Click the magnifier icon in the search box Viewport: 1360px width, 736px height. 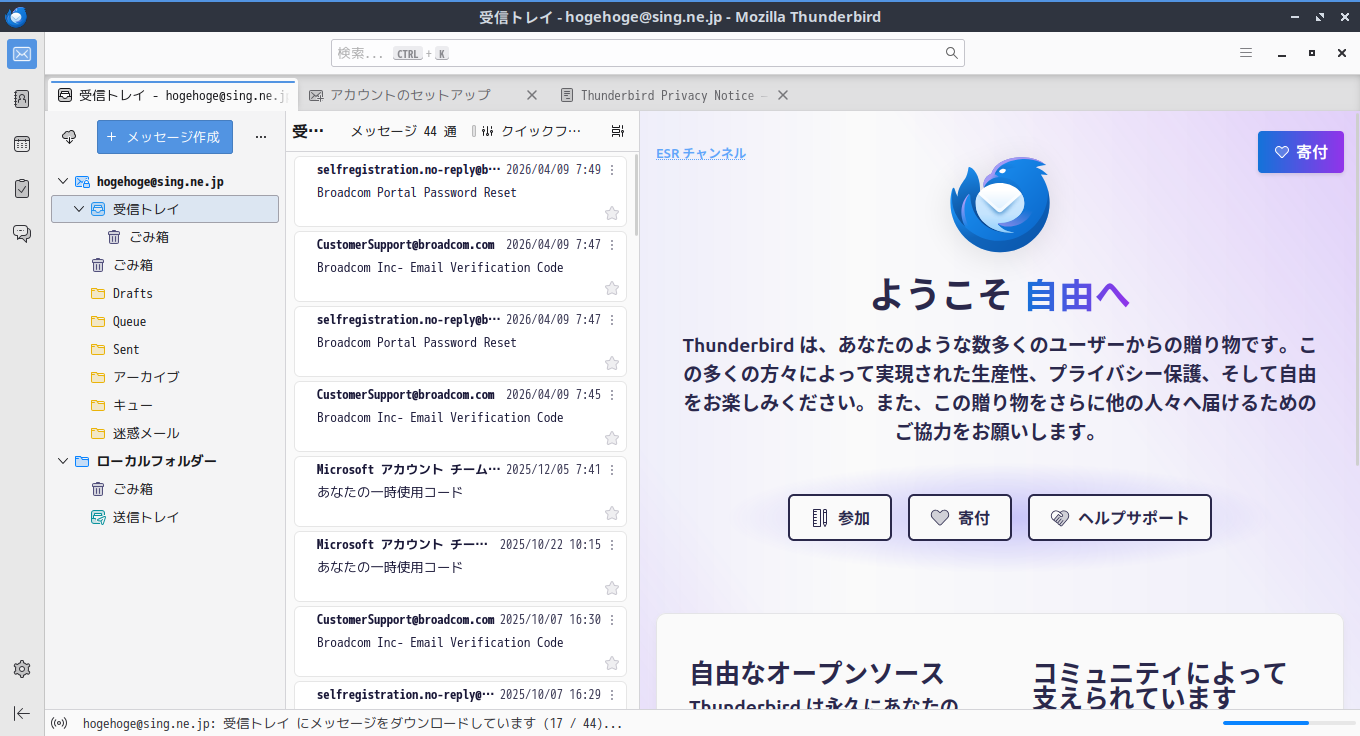(x=952, y=53)
